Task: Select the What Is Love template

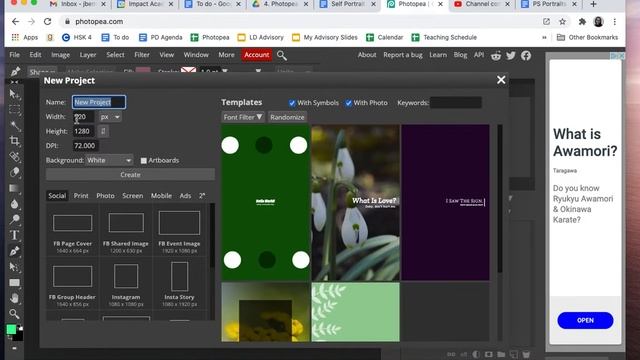Action: pyautogui.click(x=356, y=202)
